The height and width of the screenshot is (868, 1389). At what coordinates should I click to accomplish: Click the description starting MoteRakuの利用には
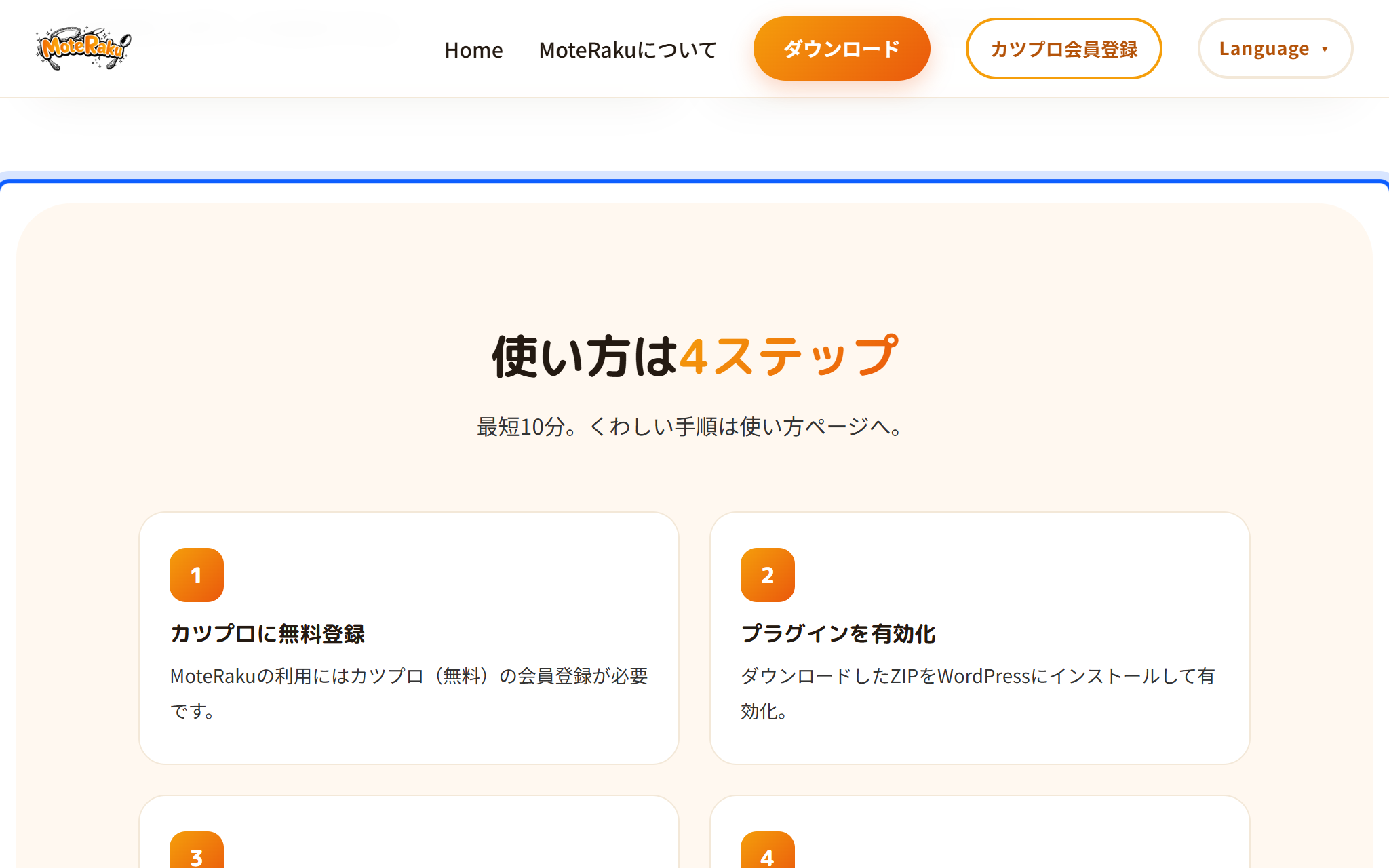[409, 693]
